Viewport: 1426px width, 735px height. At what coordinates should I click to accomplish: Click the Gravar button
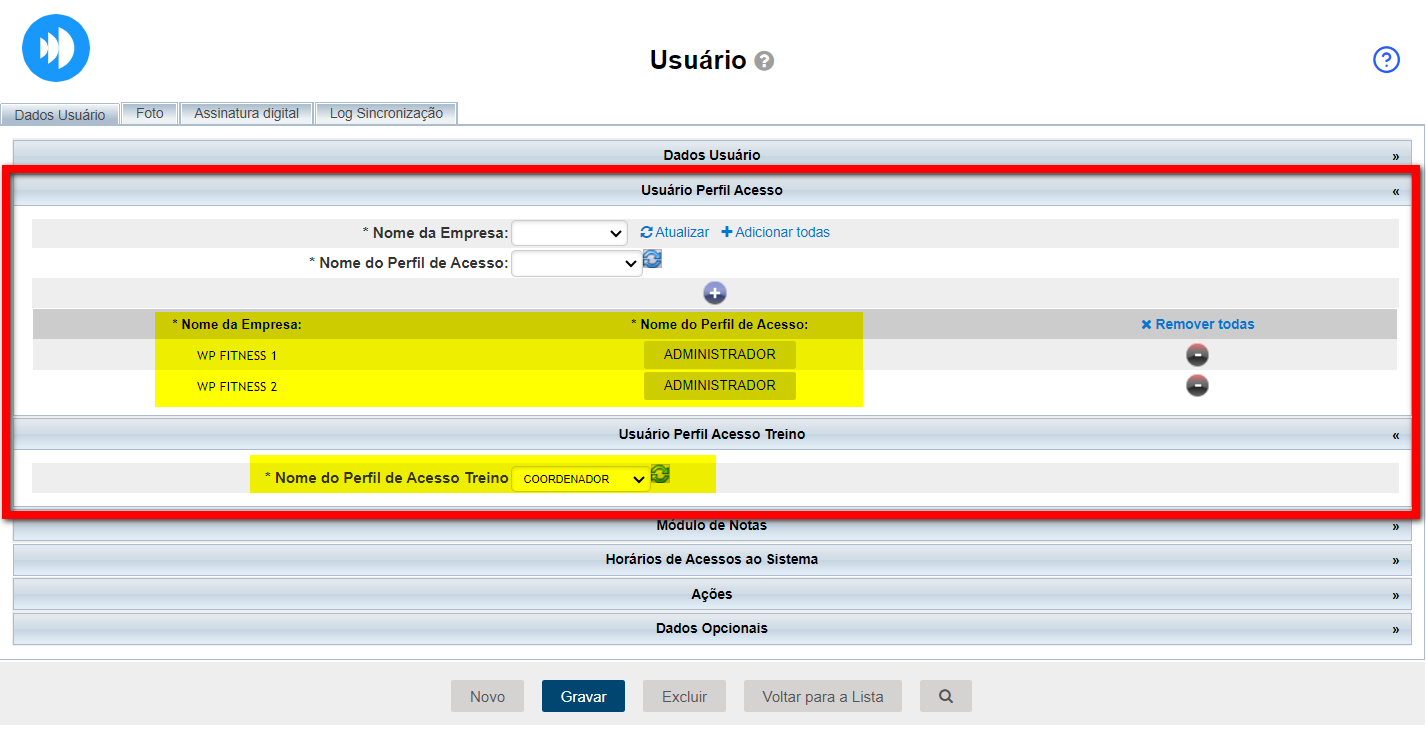[x=583, y=696]
